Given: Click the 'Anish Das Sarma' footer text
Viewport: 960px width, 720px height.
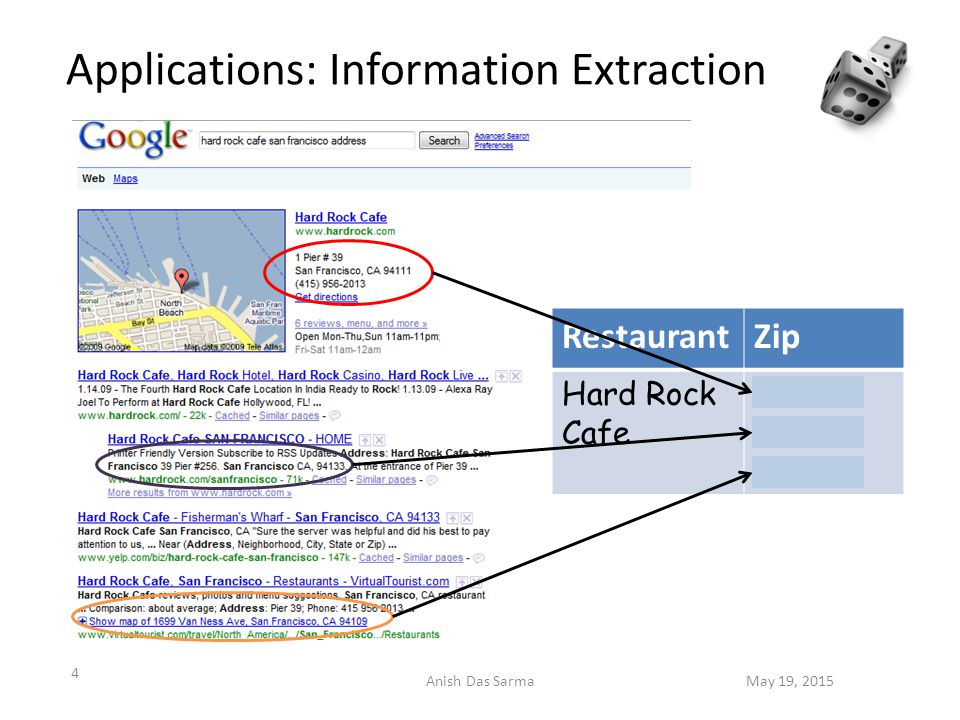Looking at the screenshot, I should tap(480, 681).
